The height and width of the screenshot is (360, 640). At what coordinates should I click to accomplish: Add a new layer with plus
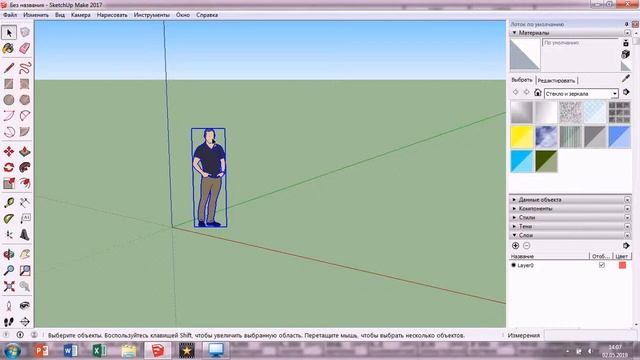[x=516, y=245]
